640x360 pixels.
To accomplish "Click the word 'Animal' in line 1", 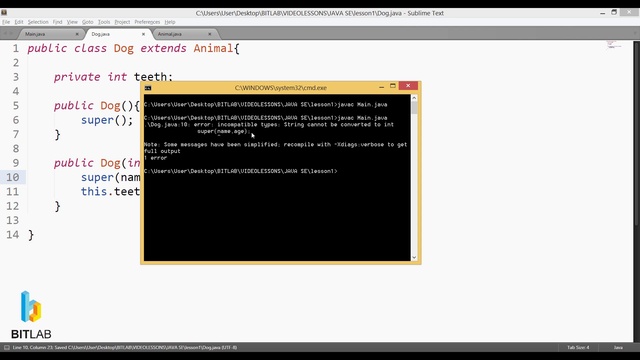I will click(213, 49).
